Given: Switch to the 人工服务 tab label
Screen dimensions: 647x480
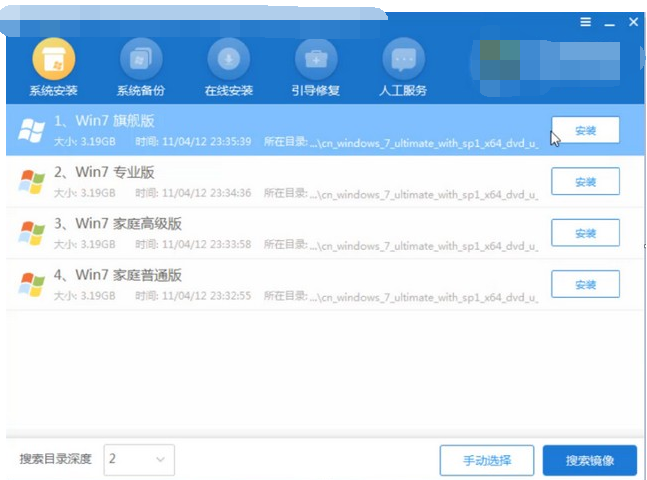Looking at the screenshot, I should (x=403, y=90).
